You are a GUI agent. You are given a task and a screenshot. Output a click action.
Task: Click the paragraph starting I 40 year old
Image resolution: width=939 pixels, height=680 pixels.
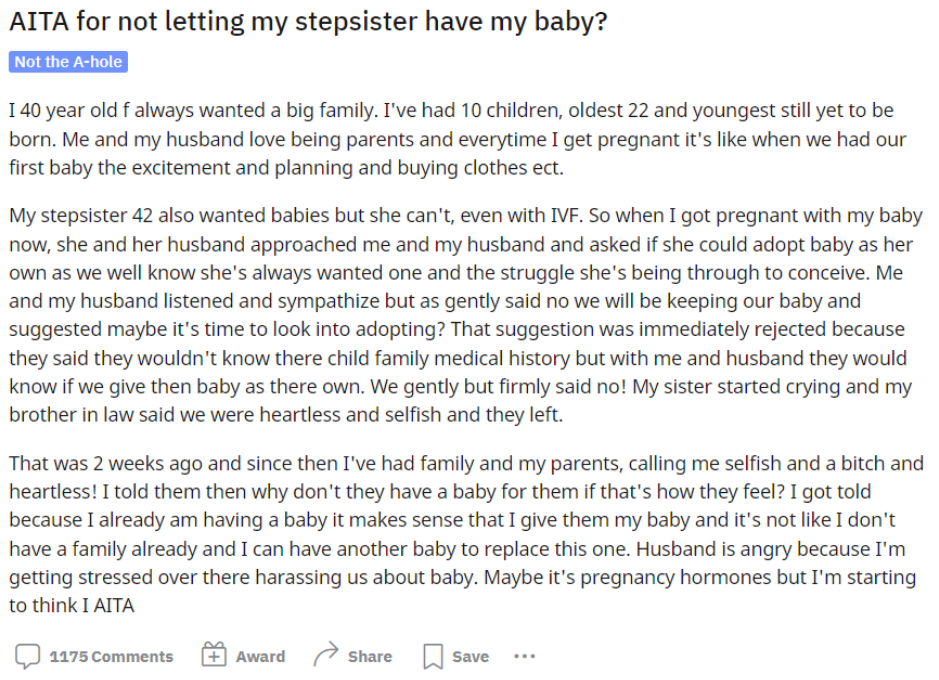click(x=458, y=139)
